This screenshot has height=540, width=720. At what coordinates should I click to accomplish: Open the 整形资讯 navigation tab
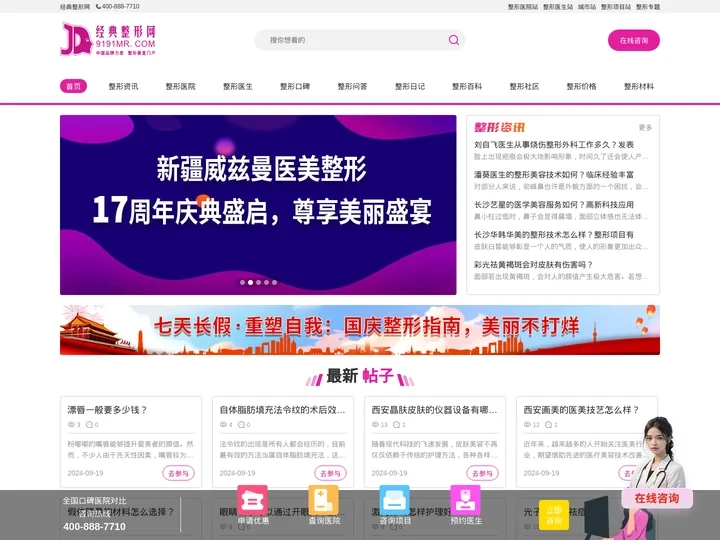[x=123, y=86]
